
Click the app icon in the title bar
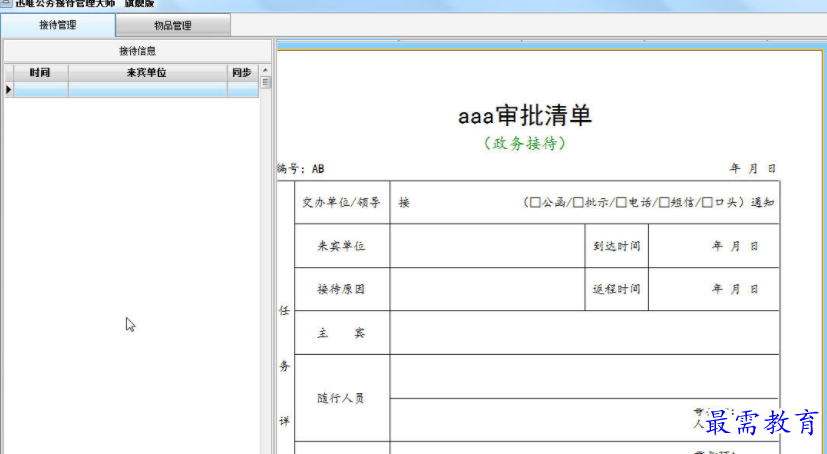[x=6, y=3]
